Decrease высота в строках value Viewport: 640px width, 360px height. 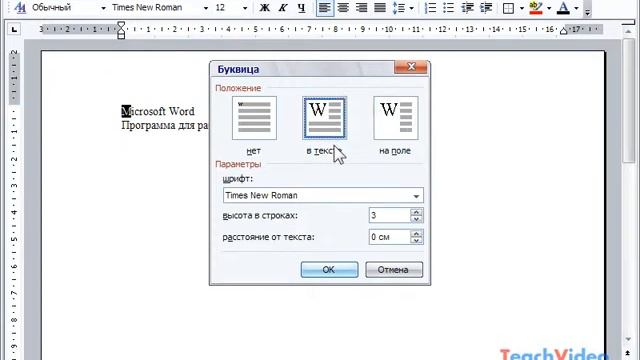click(416, 219)
